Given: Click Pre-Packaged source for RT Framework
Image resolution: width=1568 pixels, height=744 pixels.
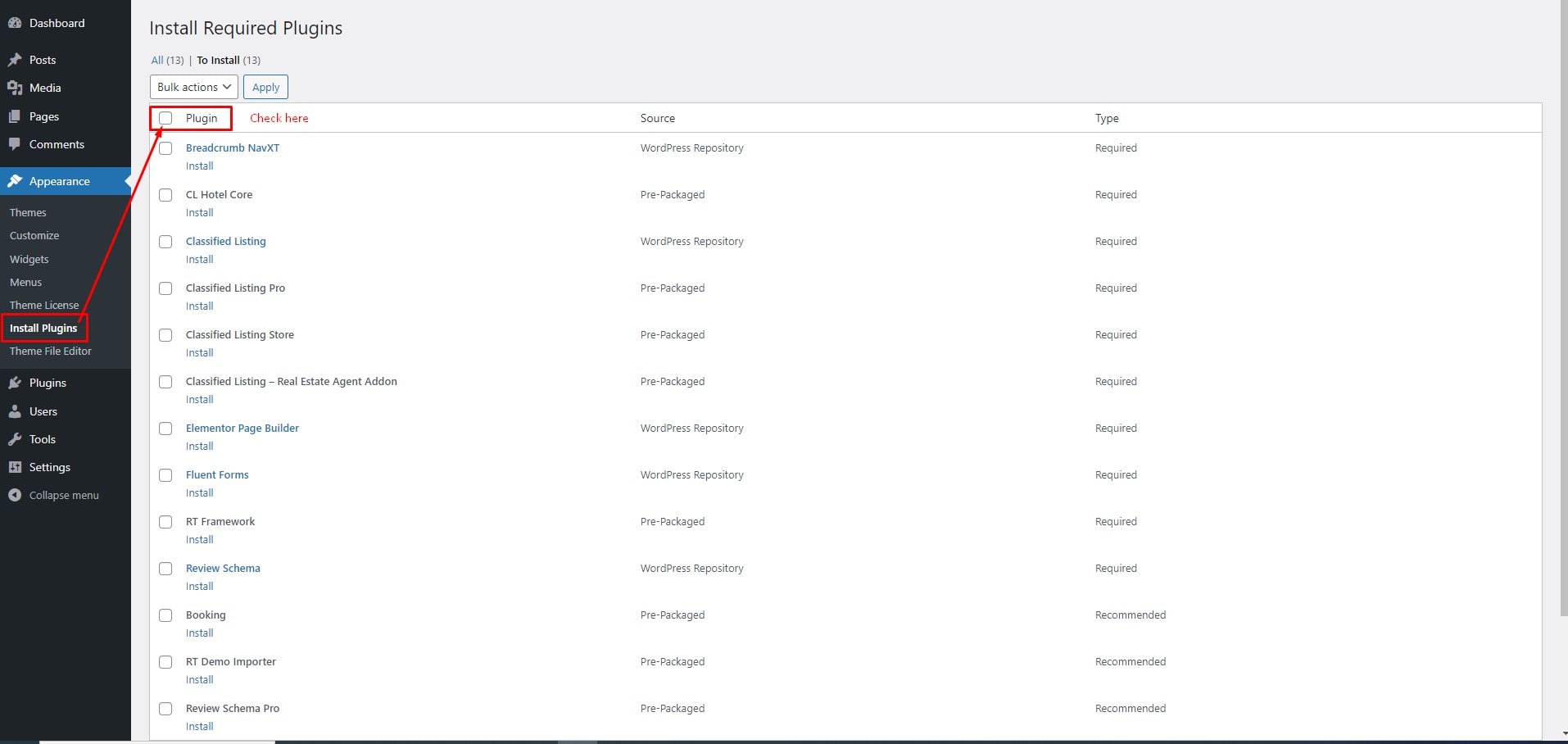Looking at the screenshot, I should 673,521.
